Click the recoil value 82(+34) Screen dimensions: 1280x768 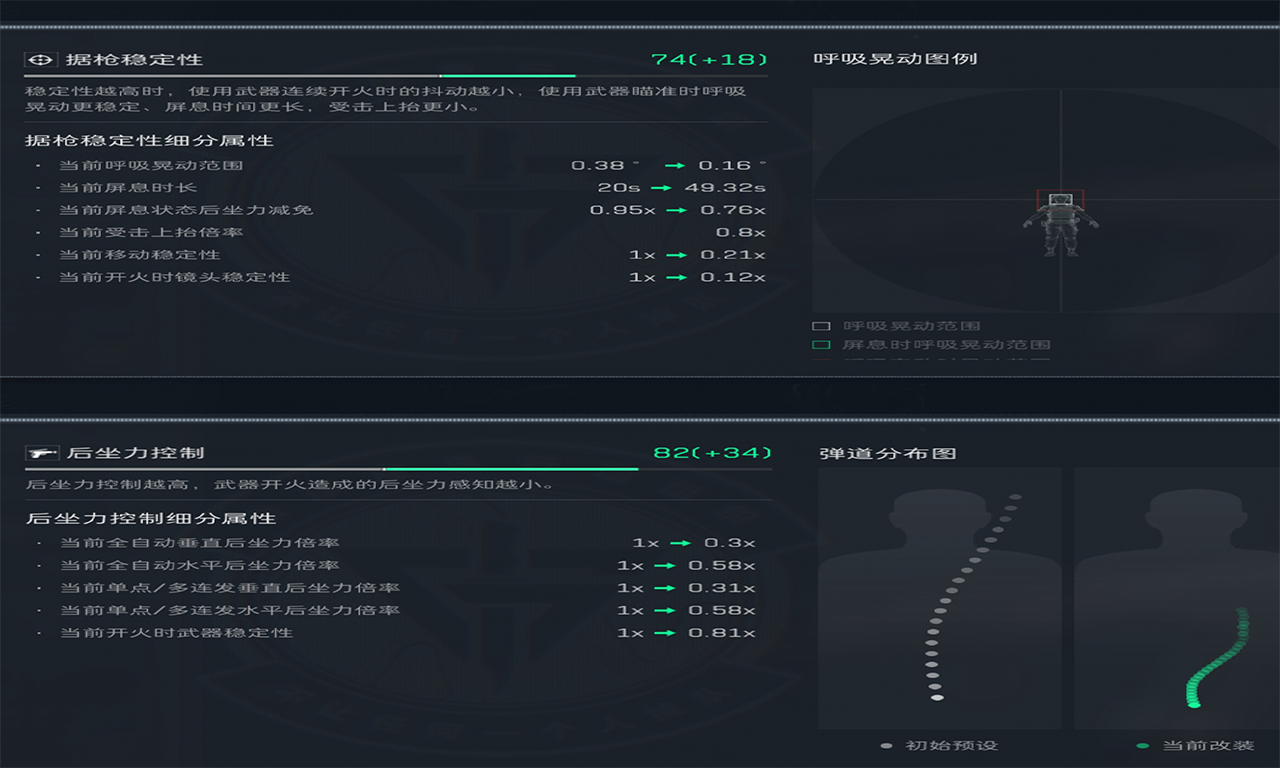[712, 452]
